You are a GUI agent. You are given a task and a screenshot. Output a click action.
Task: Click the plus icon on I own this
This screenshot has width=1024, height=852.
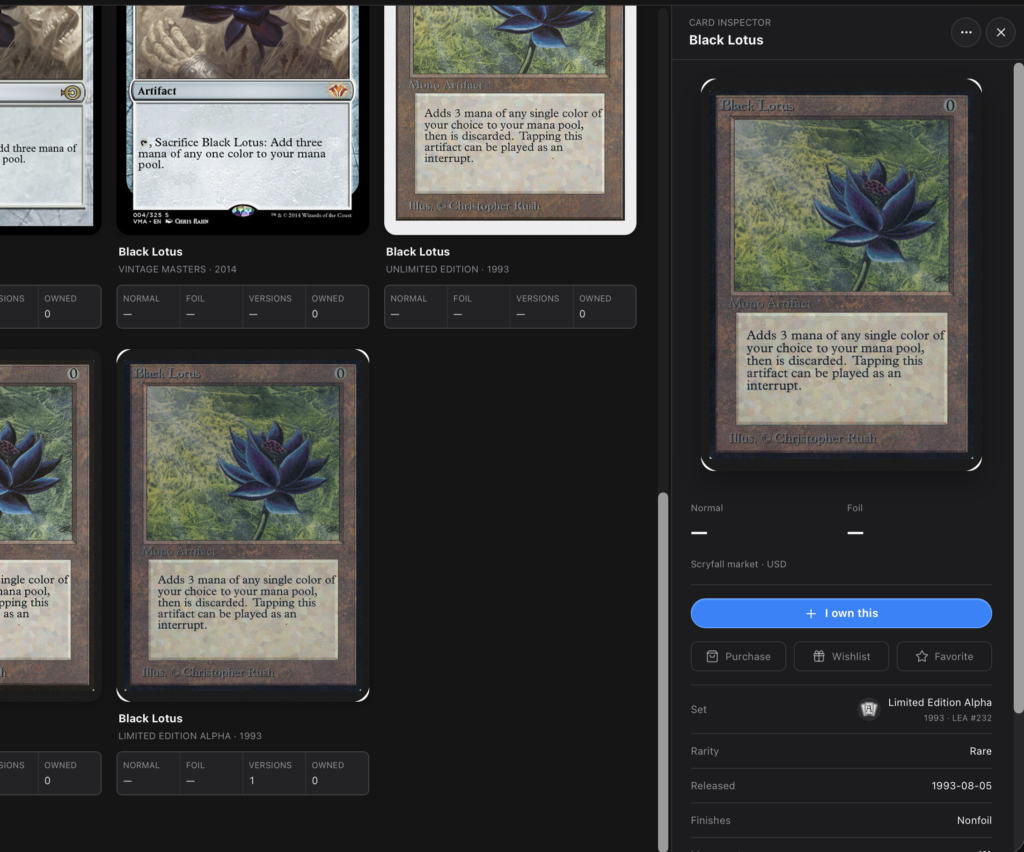[x=810, y=613]
